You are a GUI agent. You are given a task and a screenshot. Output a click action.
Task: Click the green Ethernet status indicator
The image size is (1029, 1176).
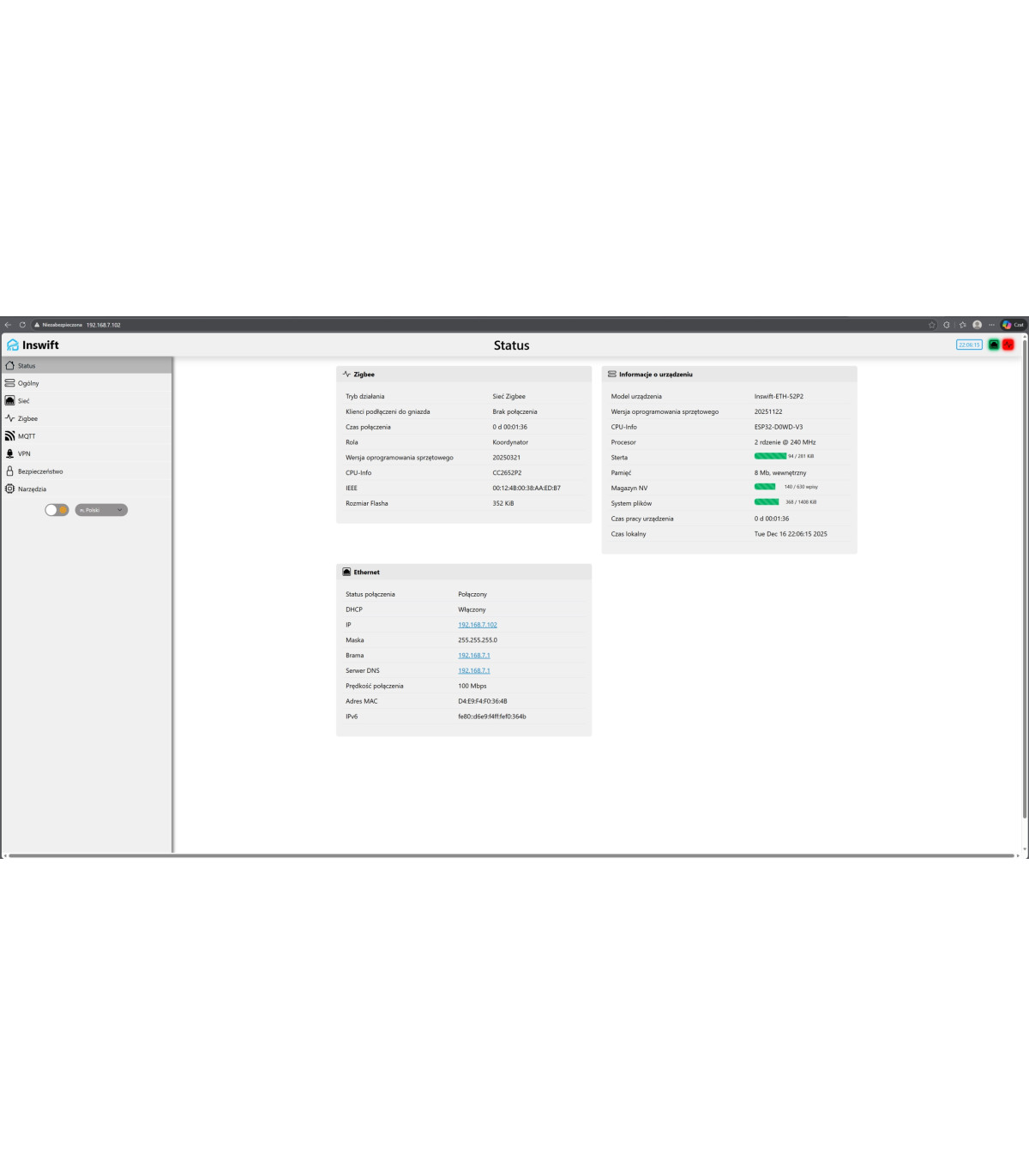click(x=994, y=345)
